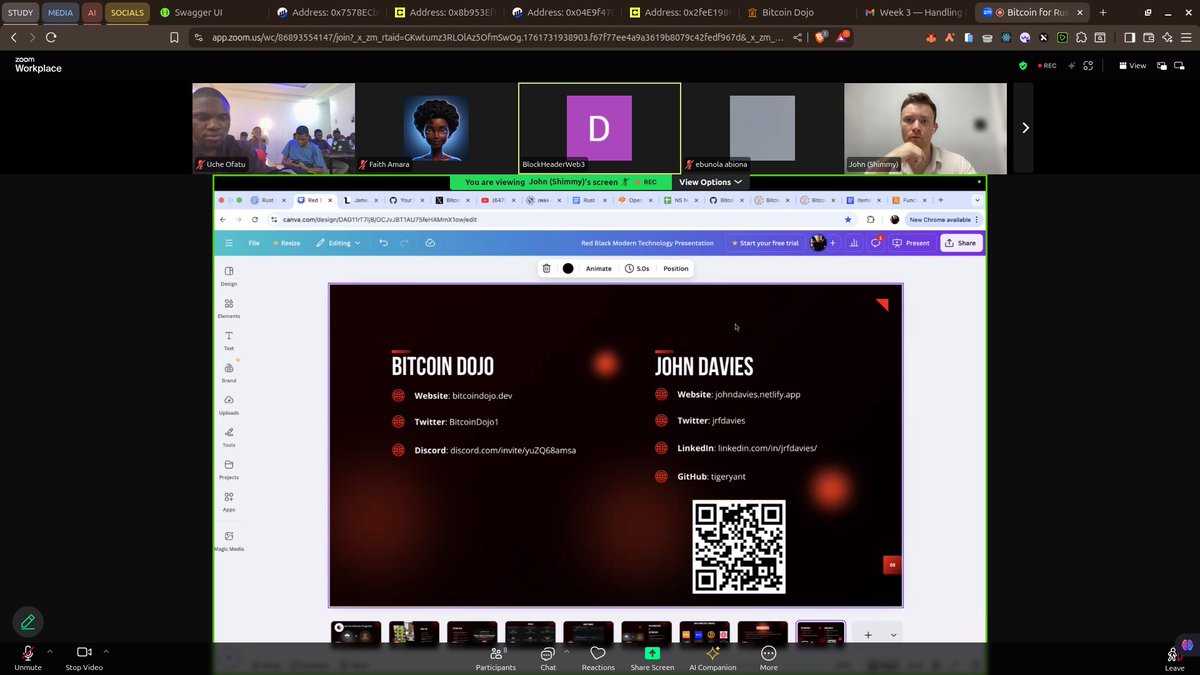
Task: Click the Zoom encryption shield icon
Action: 1022,66
